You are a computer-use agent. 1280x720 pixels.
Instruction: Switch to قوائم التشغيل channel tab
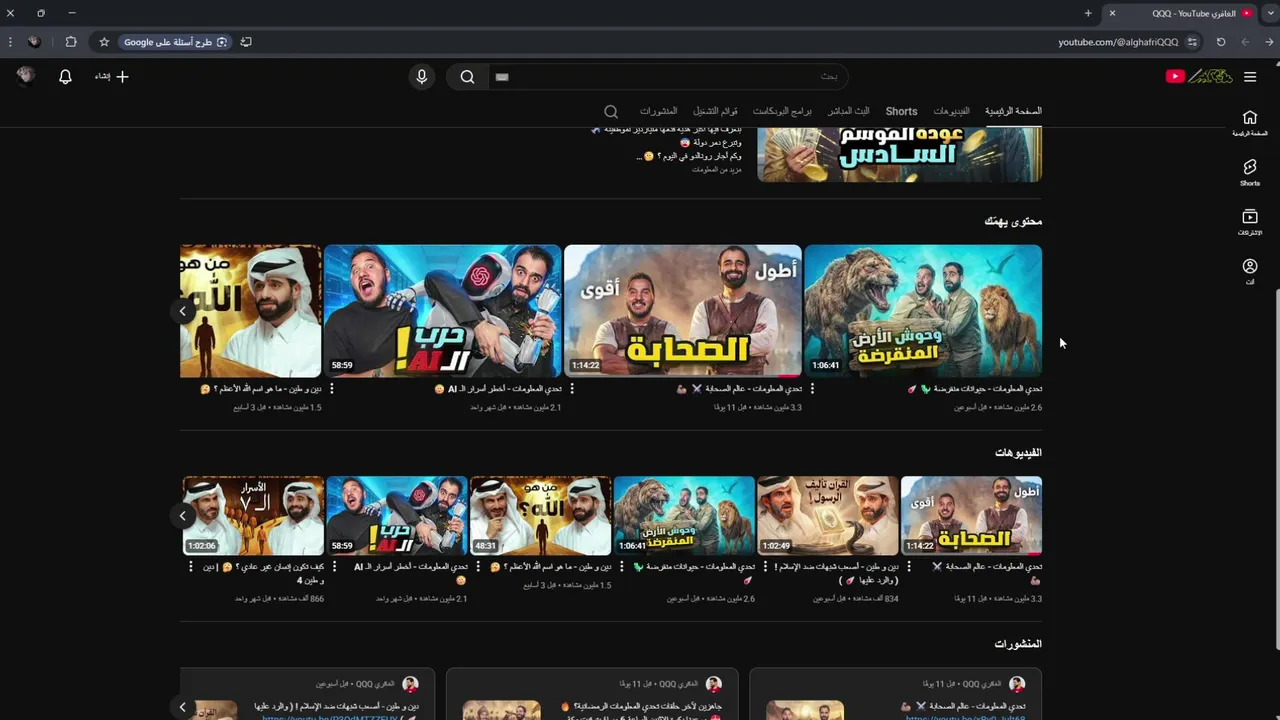click(x=715, y=111)
